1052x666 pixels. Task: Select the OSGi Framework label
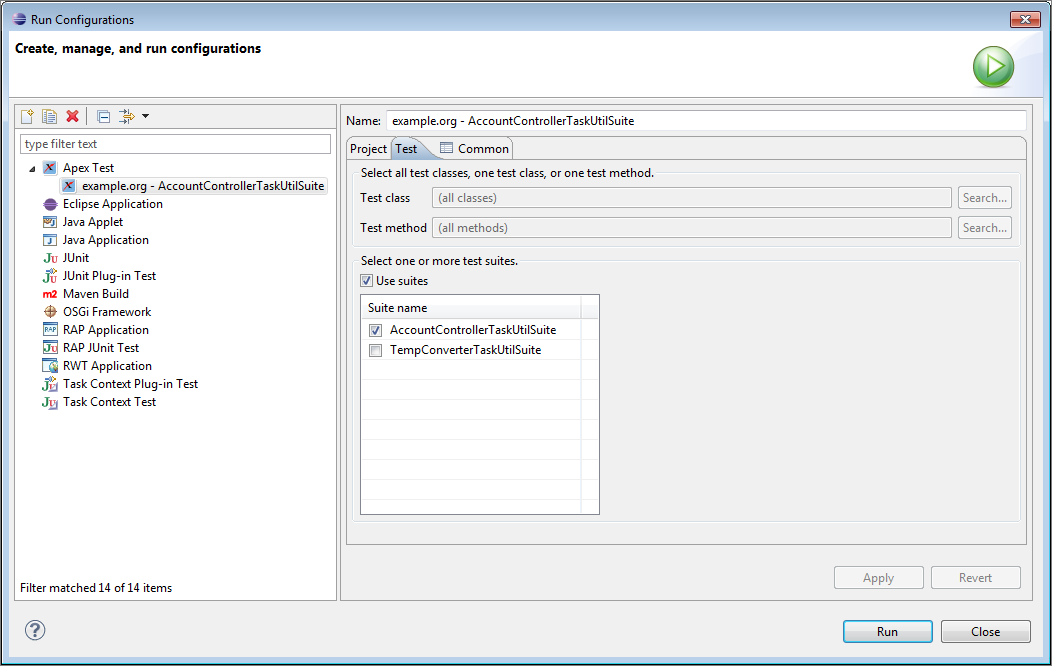[107, 312]
